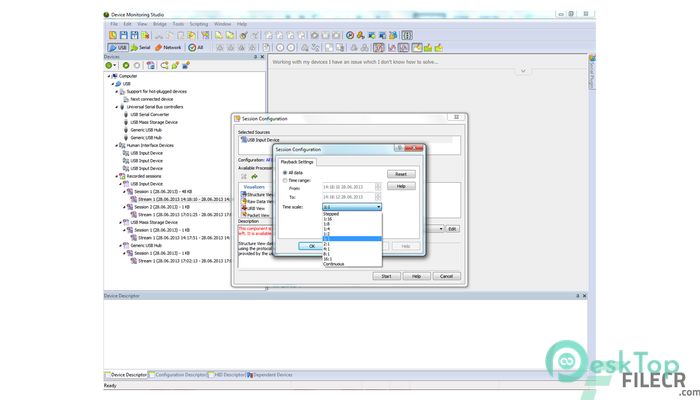Open the Bridge menu

click(160, 24)
